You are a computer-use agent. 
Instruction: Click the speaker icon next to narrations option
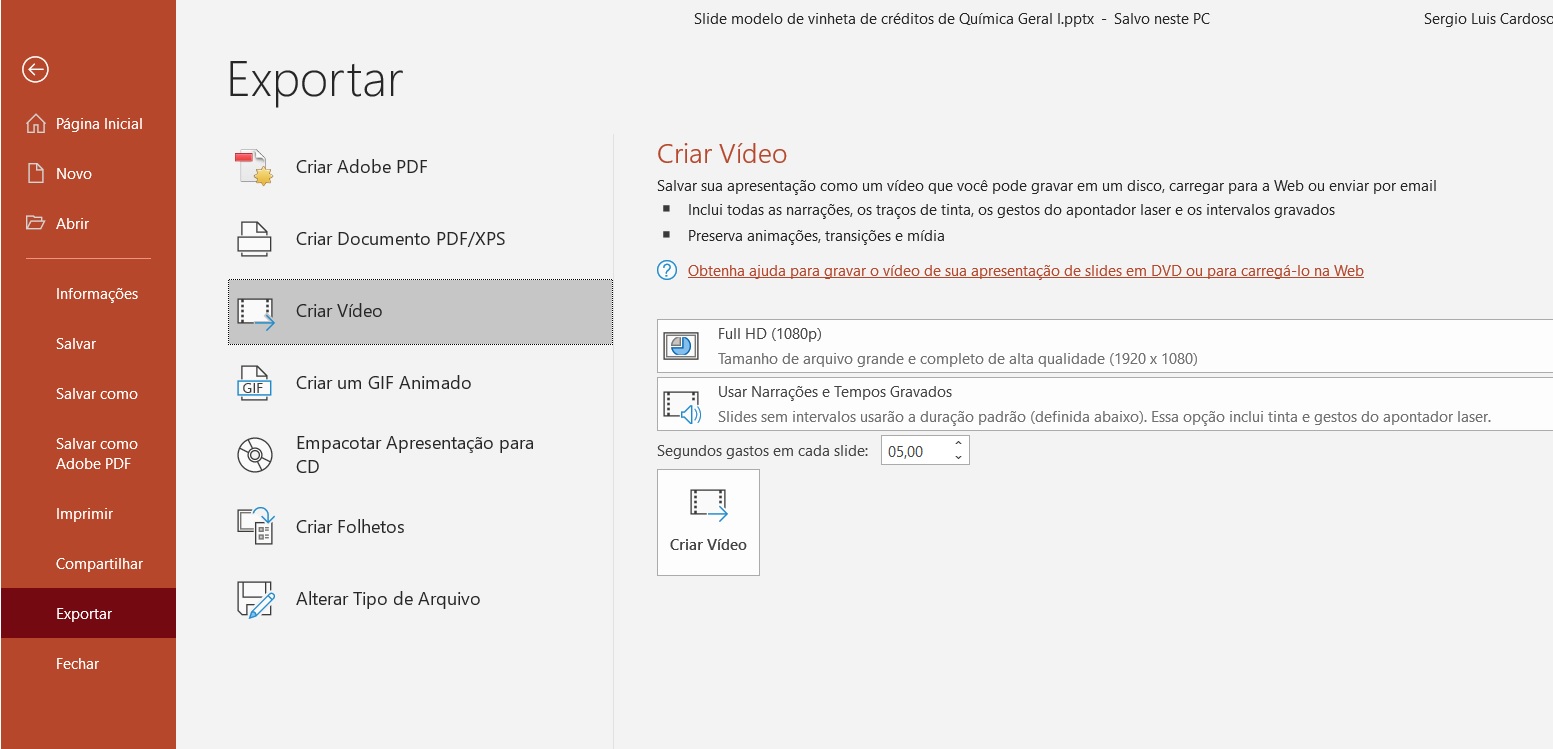coord(681,404)
